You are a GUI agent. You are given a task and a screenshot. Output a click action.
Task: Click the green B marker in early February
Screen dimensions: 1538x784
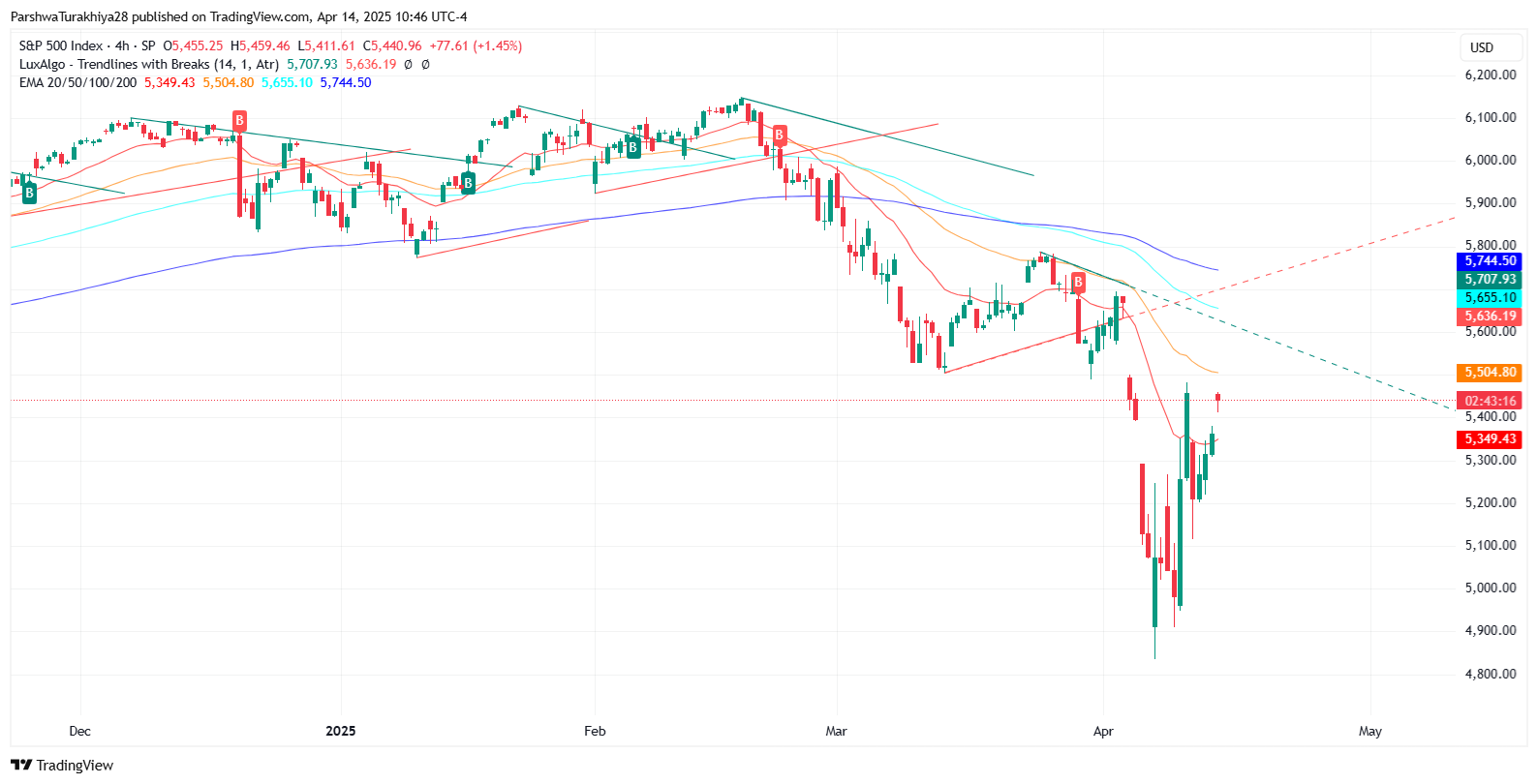click(632, 148)
